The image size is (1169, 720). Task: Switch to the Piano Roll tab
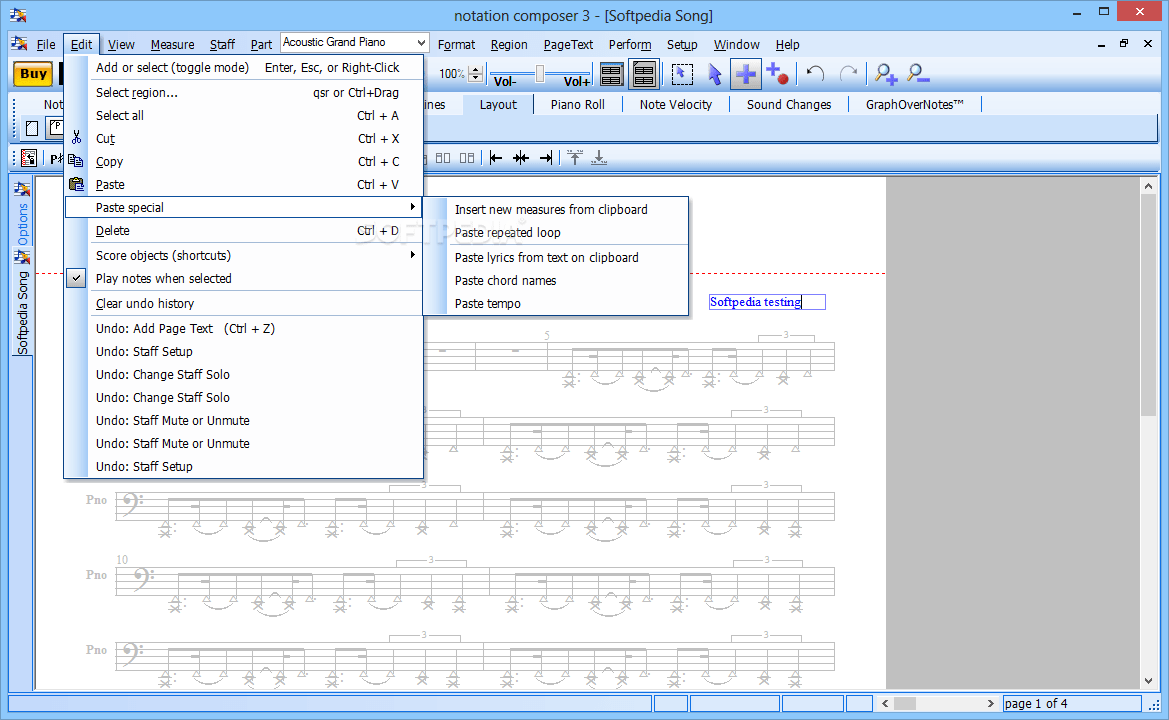click(x=578, y=104)
